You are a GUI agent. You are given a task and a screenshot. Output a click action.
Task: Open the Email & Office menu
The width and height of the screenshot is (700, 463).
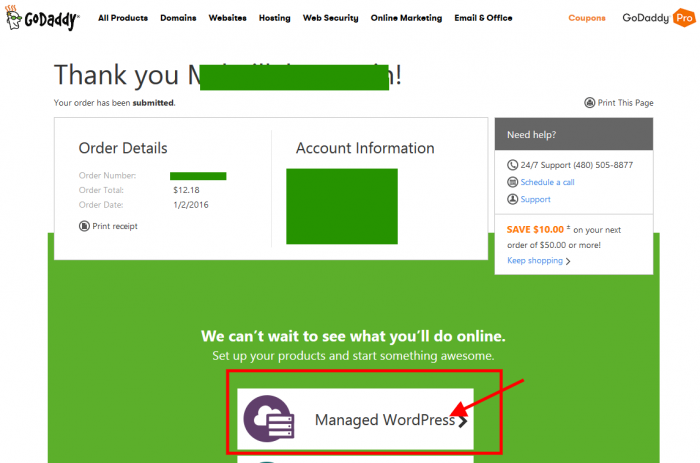[483, 18]
